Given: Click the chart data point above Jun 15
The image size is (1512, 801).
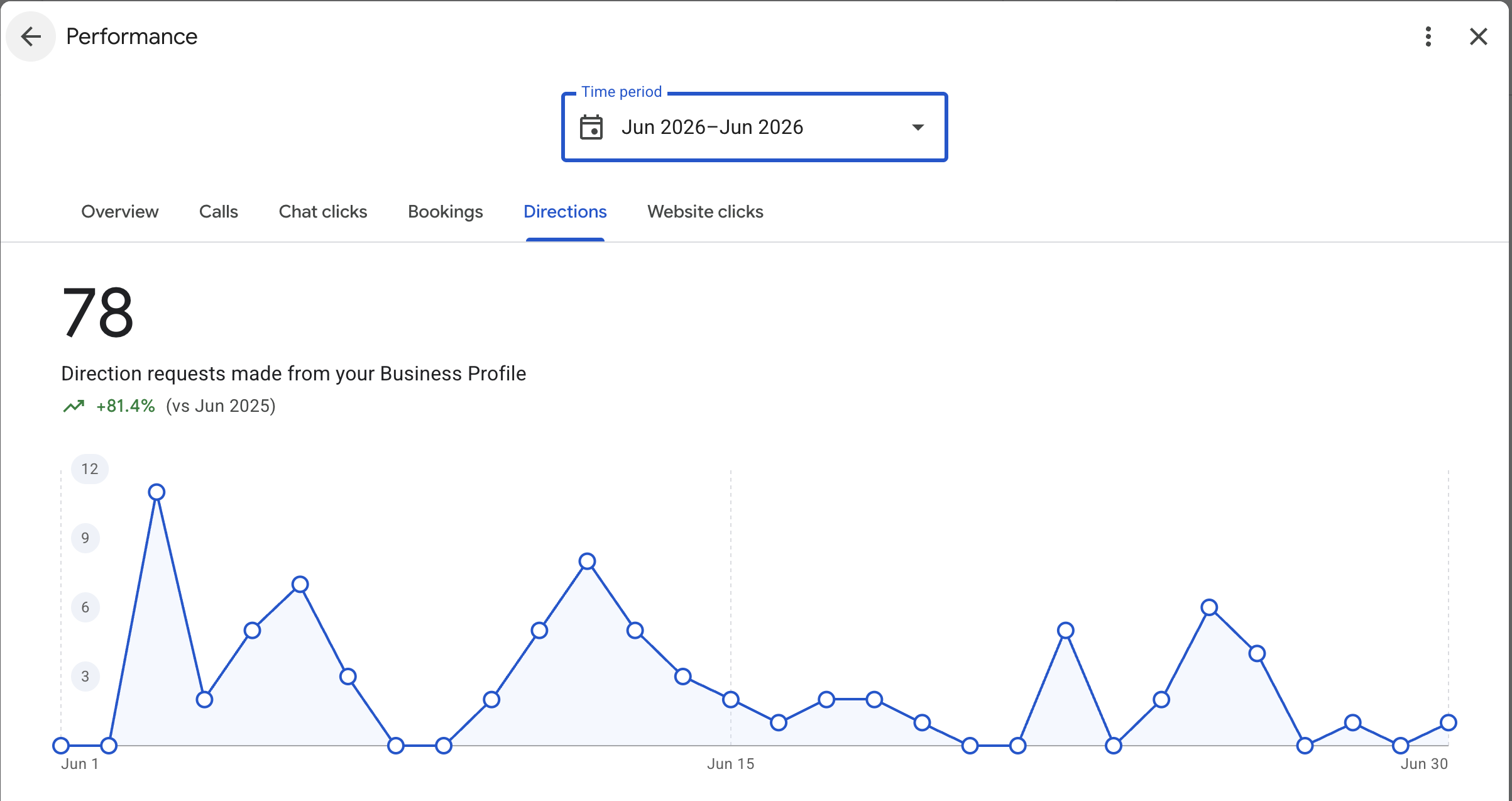Looking at the screenshot, I should pos(731,699).
